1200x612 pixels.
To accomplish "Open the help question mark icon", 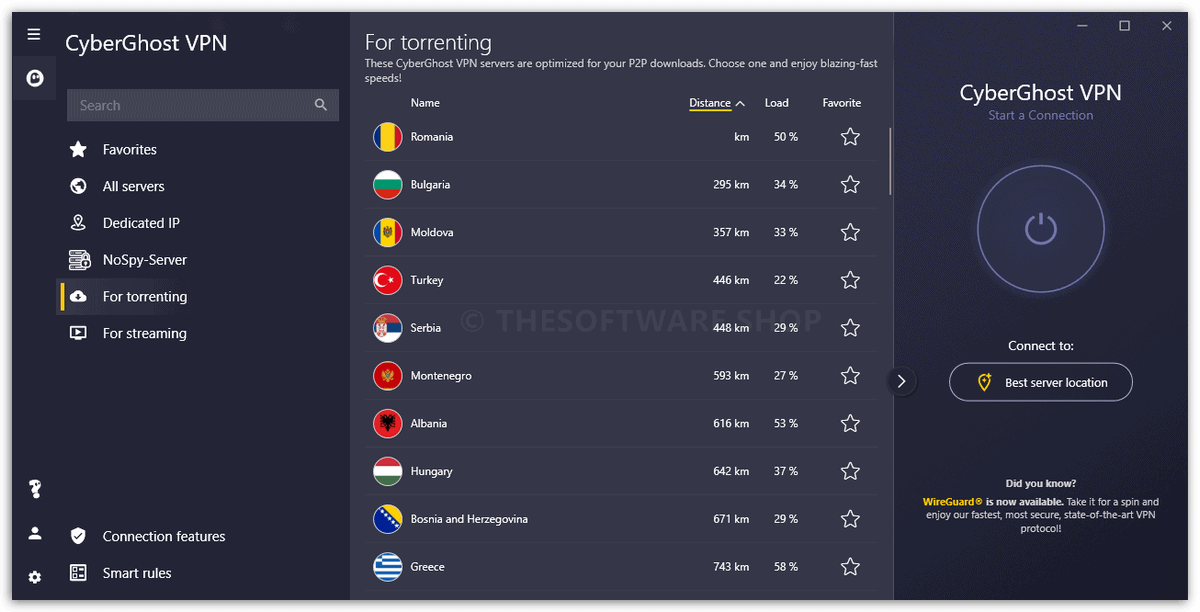I will click(x=35, y=489).
